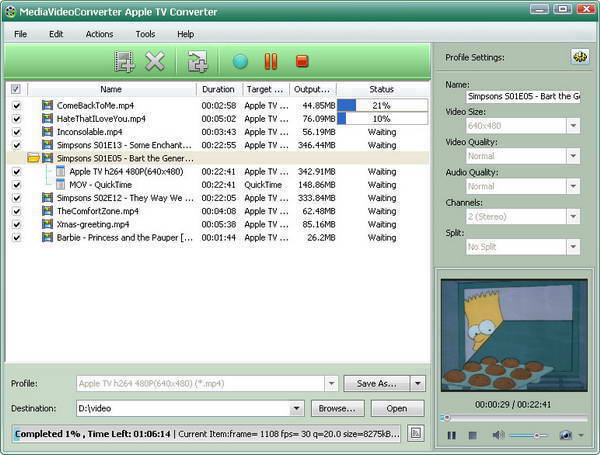Click file icon of Simpsons S02E12
Screen dimensions: 600x455
47,198
